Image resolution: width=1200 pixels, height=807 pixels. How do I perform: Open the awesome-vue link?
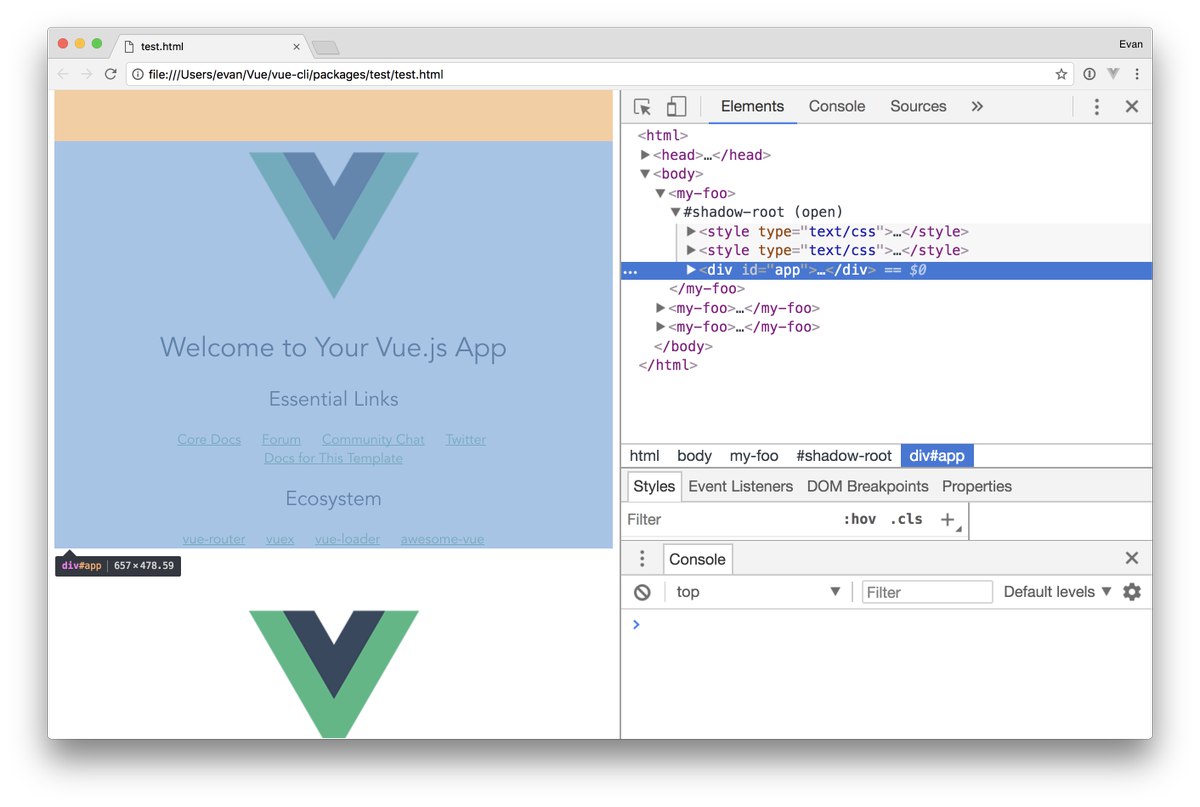coord(442,539)
